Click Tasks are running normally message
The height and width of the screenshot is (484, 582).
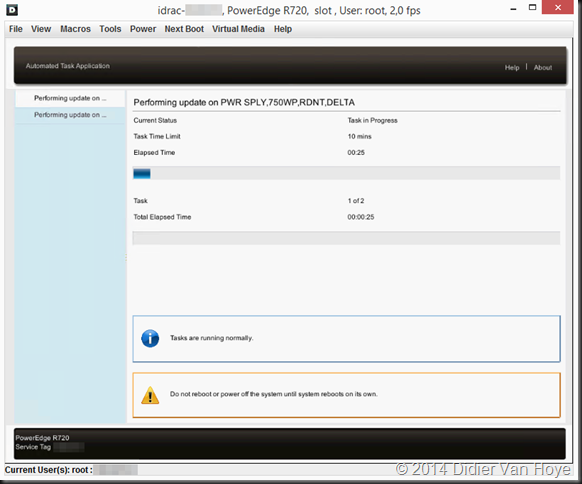[x=212, y=338]
